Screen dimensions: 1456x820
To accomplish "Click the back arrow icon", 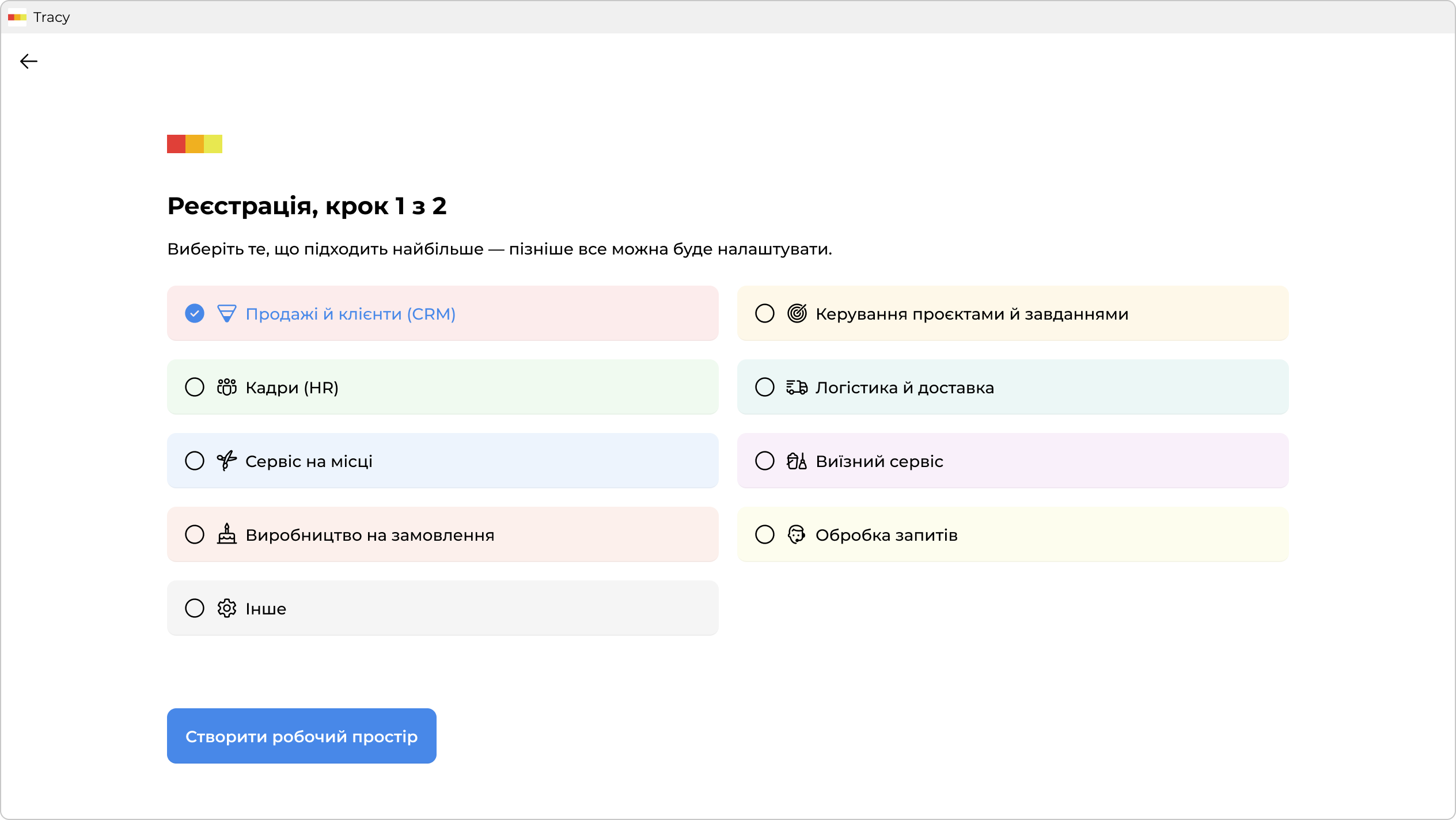I will point(28,62).
